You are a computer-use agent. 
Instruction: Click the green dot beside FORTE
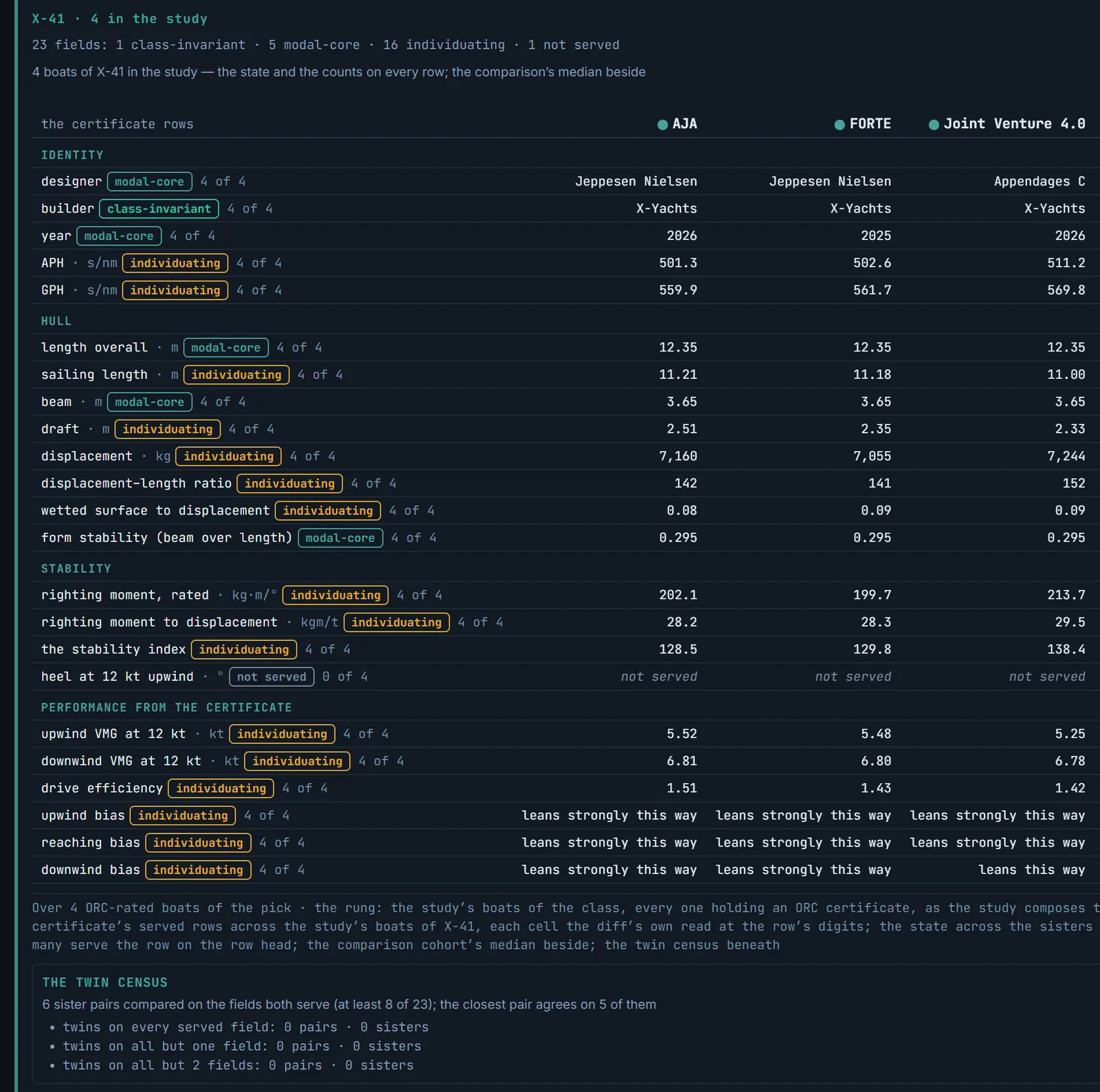[839, 124]
